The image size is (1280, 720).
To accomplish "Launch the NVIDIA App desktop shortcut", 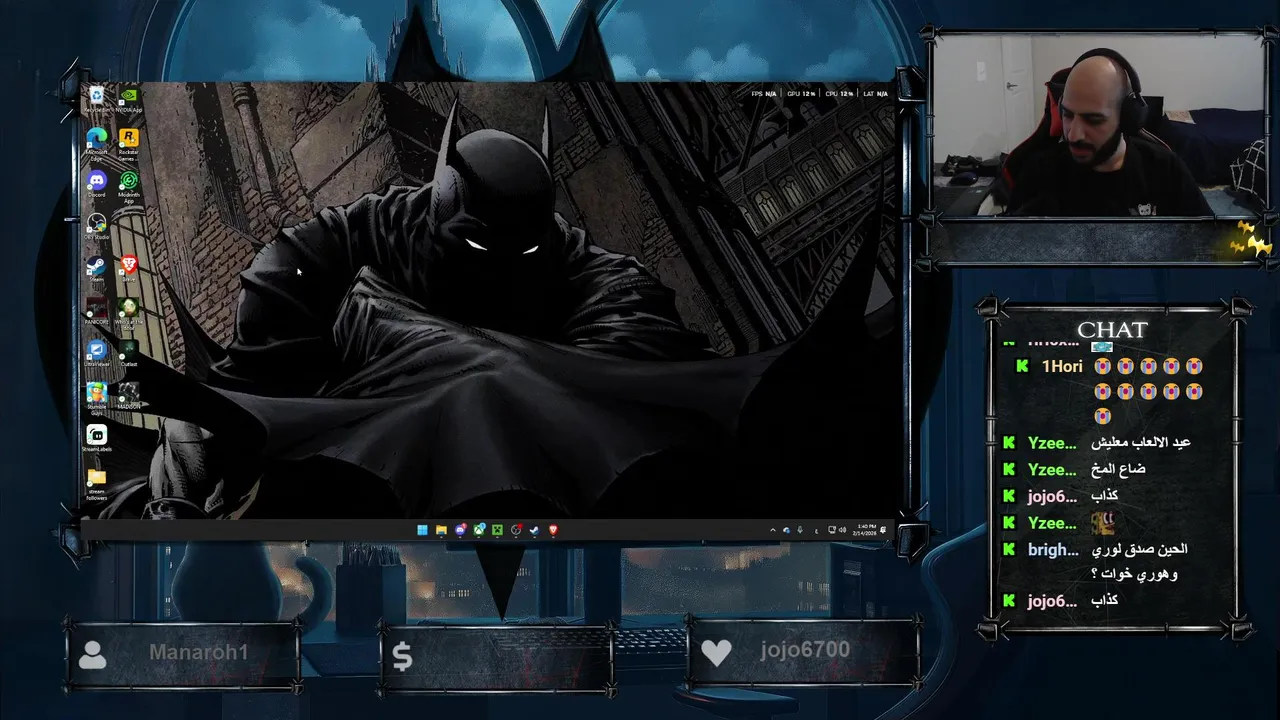I will [128, 100].
